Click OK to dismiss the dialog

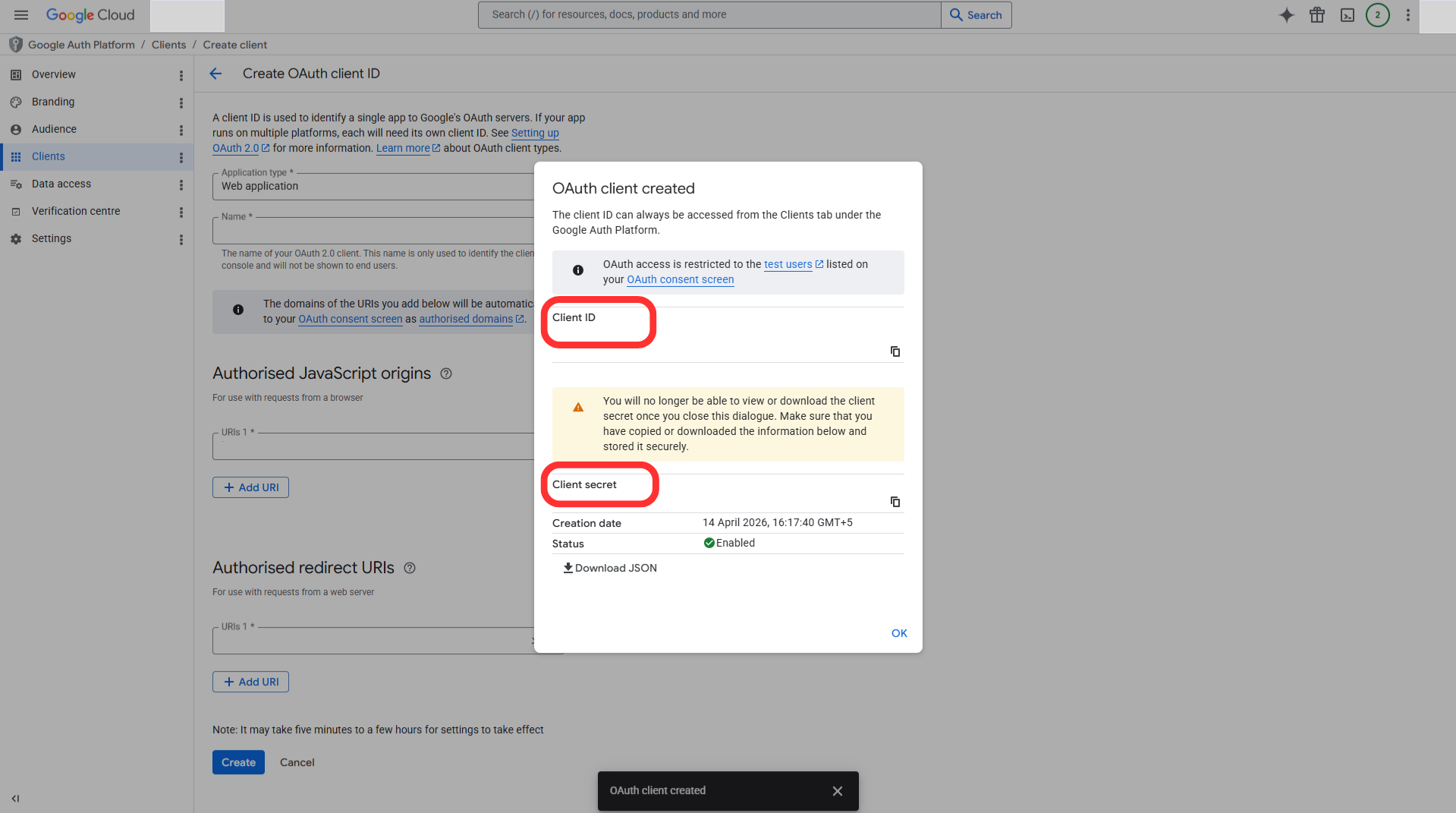click(899, 633)
